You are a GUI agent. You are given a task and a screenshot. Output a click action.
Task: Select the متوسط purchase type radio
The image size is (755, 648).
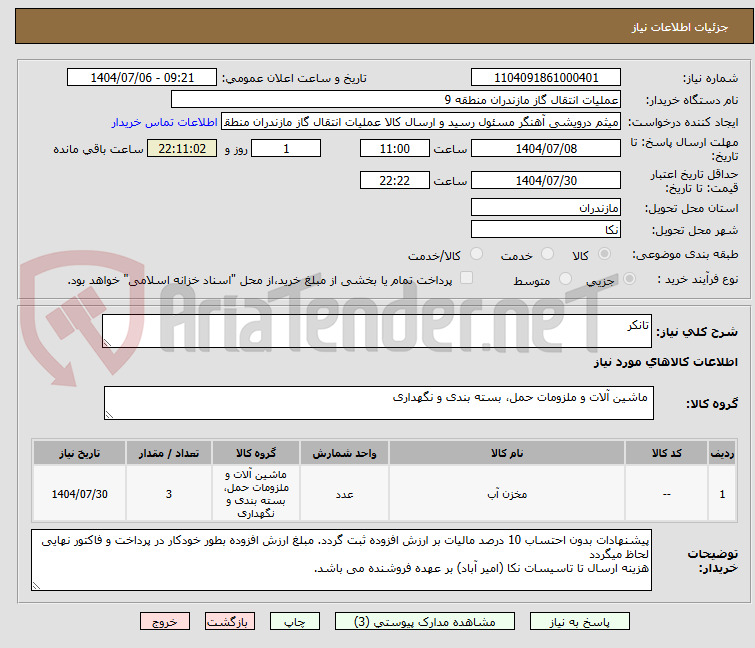point(565,279)
